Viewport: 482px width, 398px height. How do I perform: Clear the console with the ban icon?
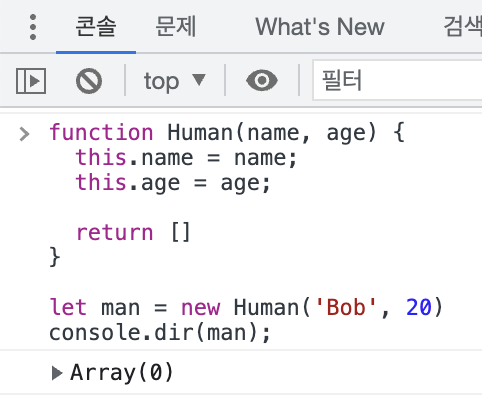(x=89, y=81)
